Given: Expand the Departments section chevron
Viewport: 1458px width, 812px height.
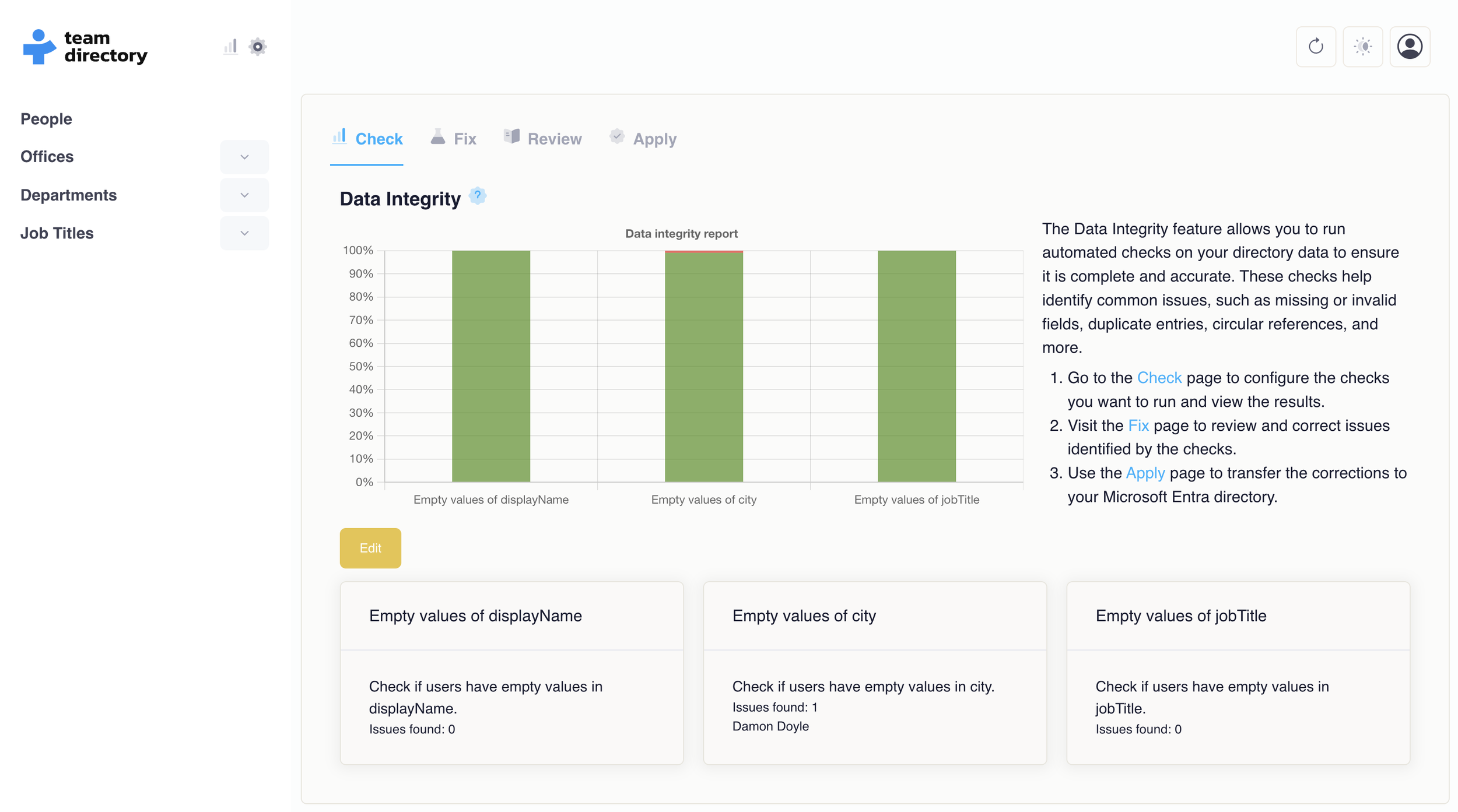Looking at the screenshot, I should click(244, 195).
